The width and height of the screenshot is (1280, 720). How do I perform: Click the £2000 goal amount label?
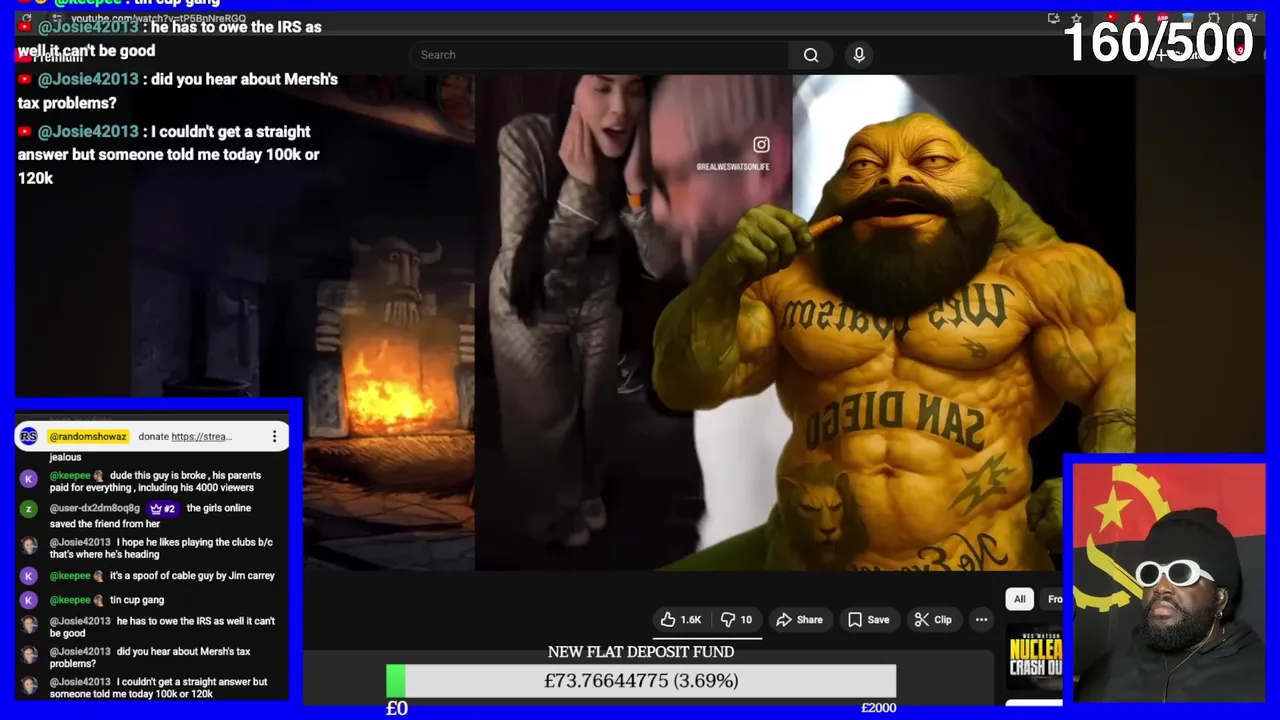tap(878, 708)
